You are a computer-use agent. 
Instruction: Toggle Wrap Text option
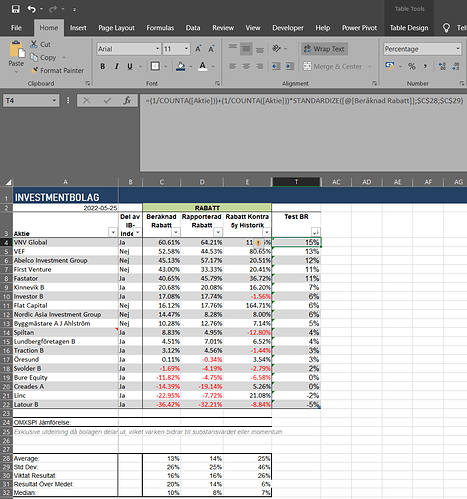[325, 49]
